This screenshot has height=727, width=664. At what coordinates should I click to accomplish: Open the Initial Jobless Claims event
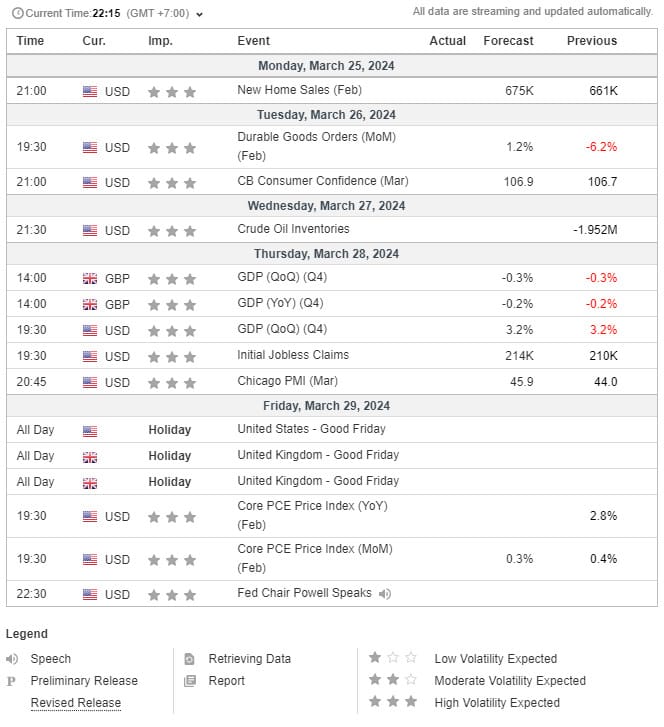coord(293,355)
